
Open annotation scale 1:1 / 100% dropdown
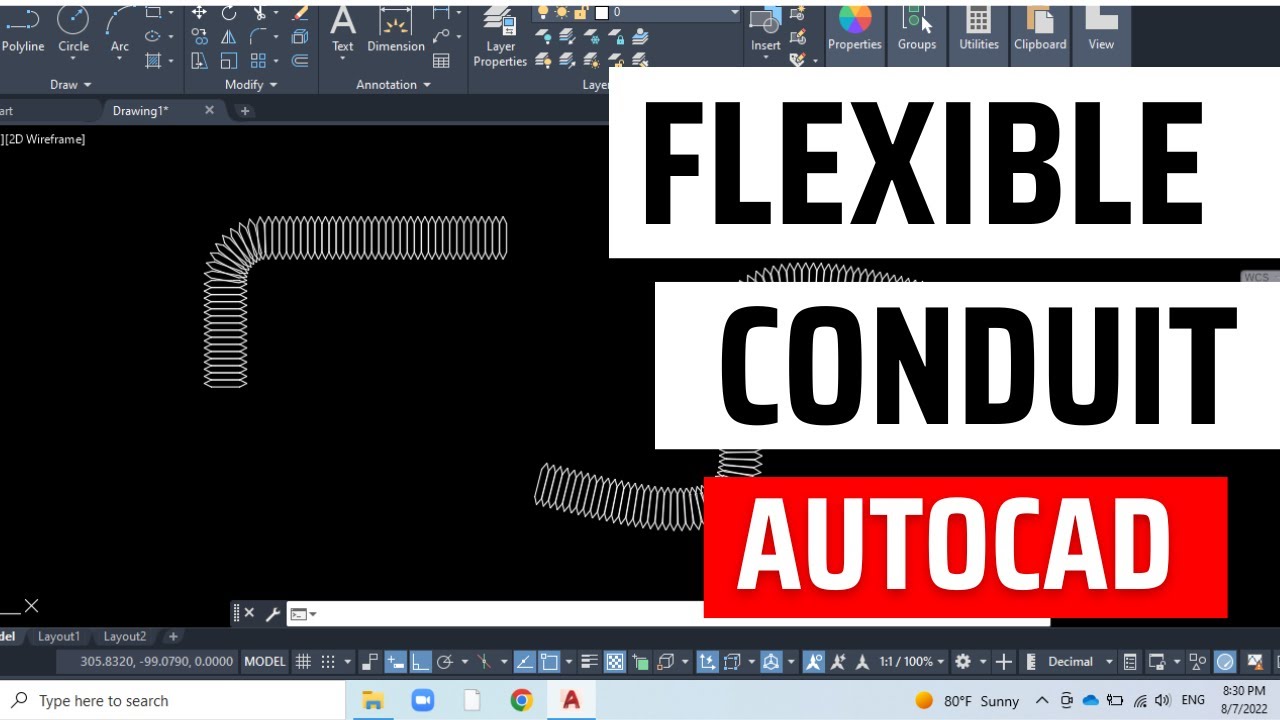(x=912, y=662)
